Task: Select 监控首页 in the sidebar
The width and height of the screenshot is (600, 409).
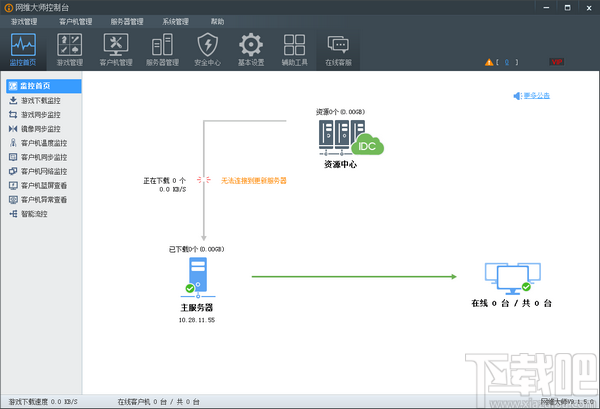Action: tap(44, 86)
